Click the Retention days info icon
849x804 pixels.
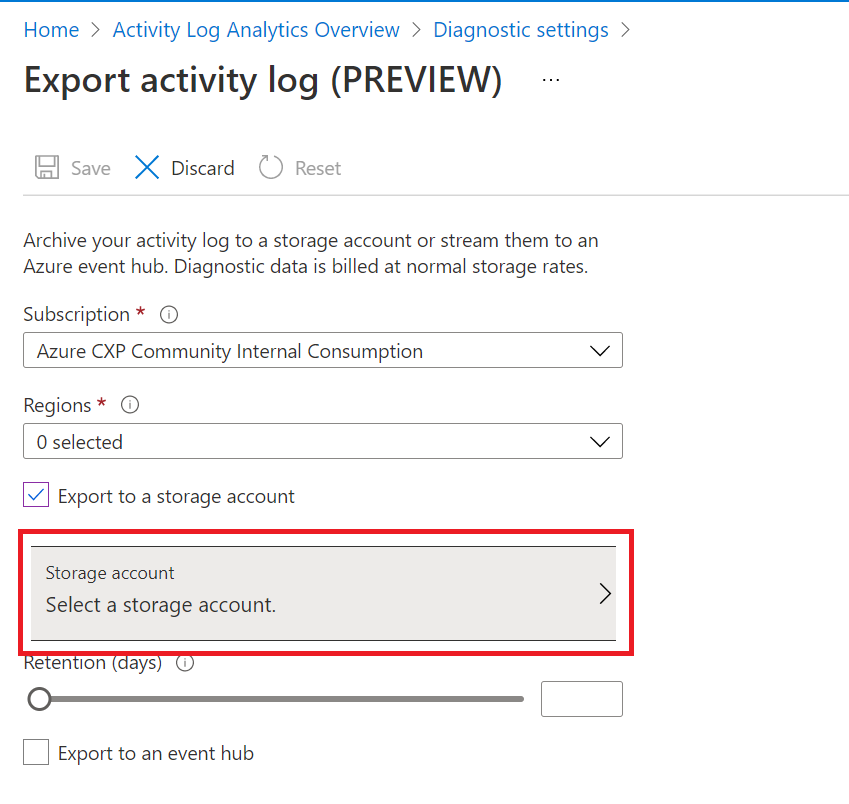tap(185, 663)
